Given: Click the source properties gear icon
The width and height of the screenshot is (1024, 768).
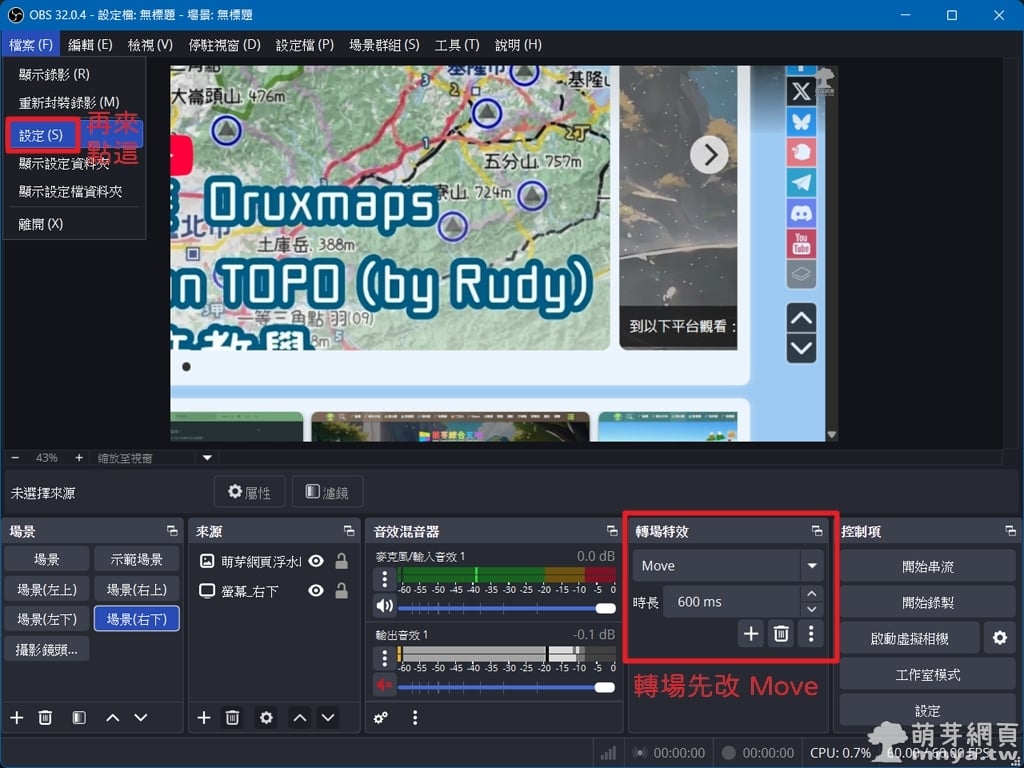Looking at the screenshot, I should coord(266,717).
